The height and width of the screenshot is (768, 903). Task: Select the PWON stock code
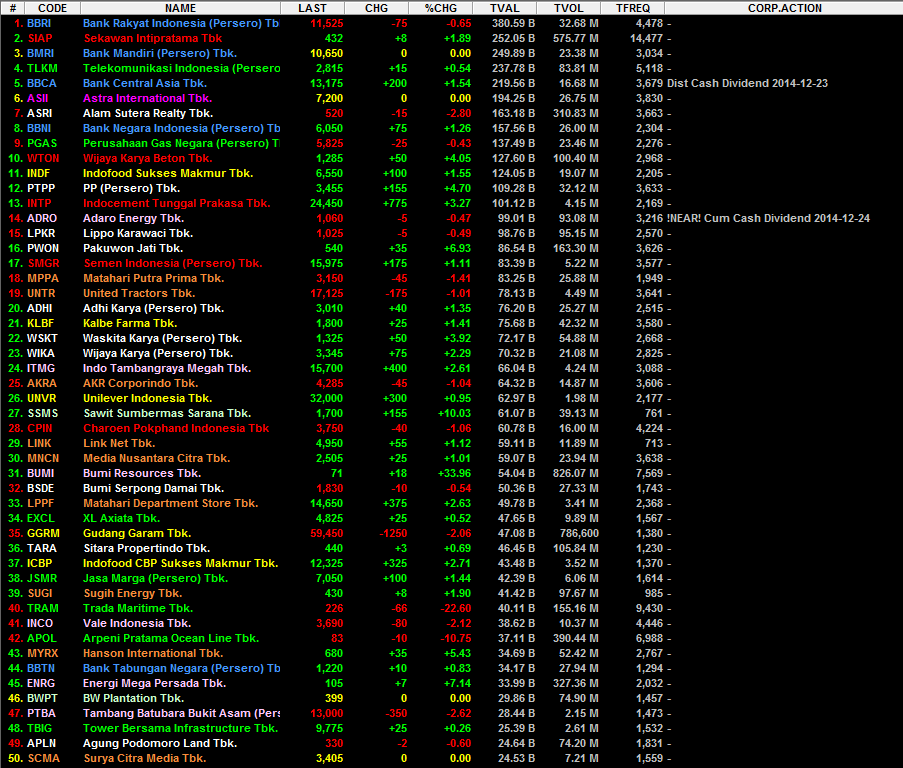pos(43,248)
